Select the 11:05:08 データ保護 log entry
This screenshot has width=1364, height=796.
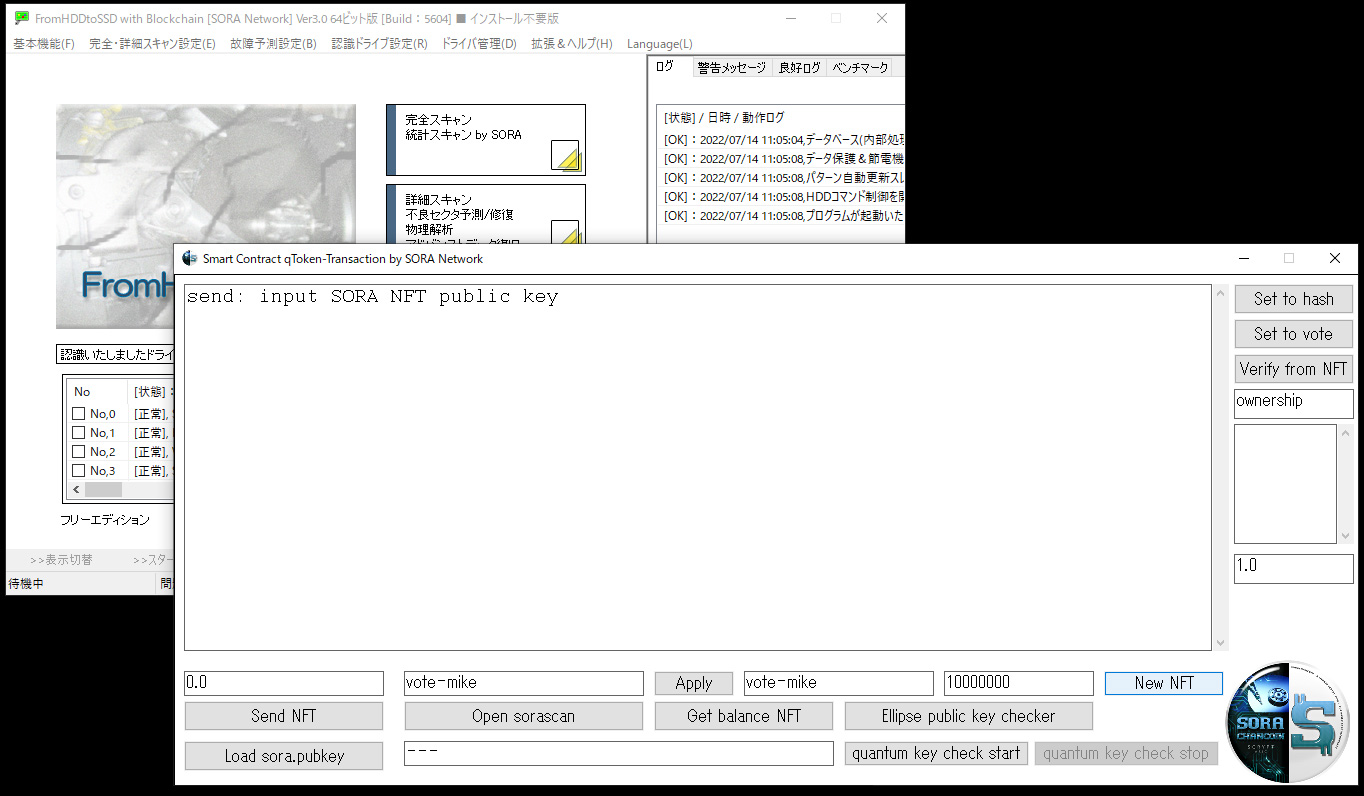pyautogui.click(x=783, y=159)
